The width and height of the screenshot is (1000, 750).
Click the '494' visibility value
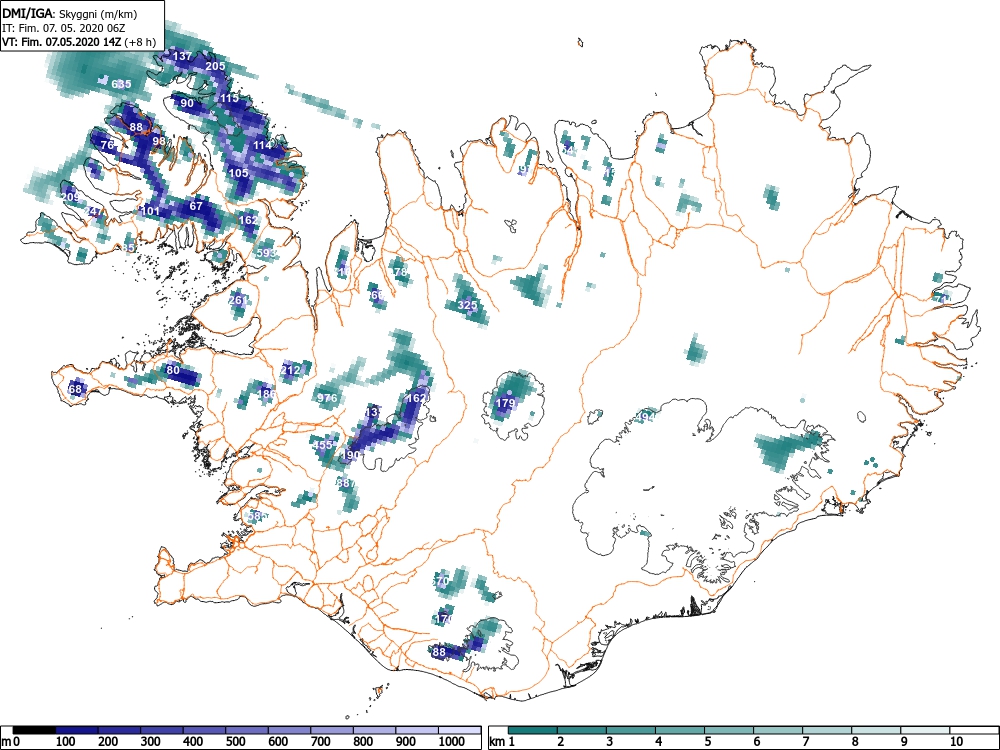[x=645, y=417]
